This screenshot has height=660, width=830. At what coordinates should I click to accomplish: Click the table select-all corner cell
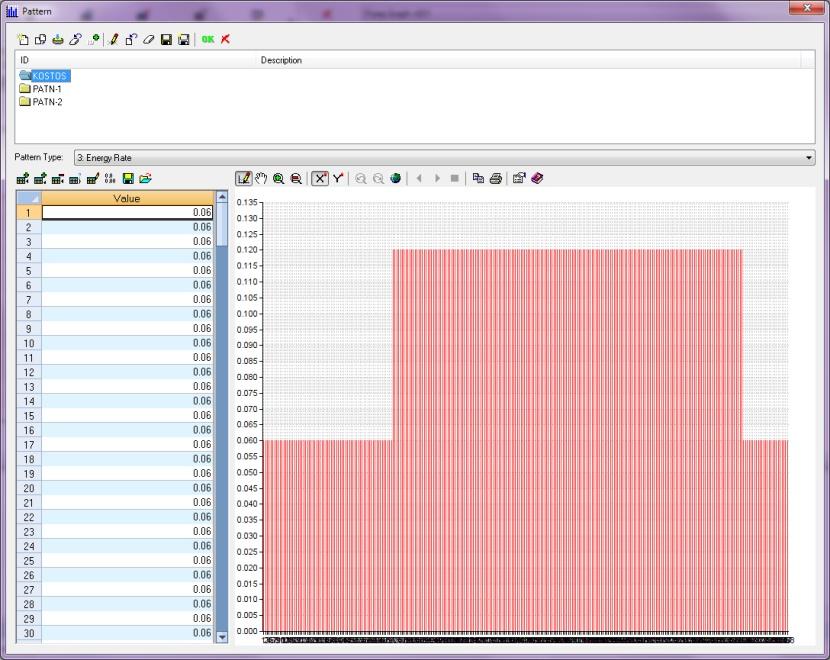29,198
